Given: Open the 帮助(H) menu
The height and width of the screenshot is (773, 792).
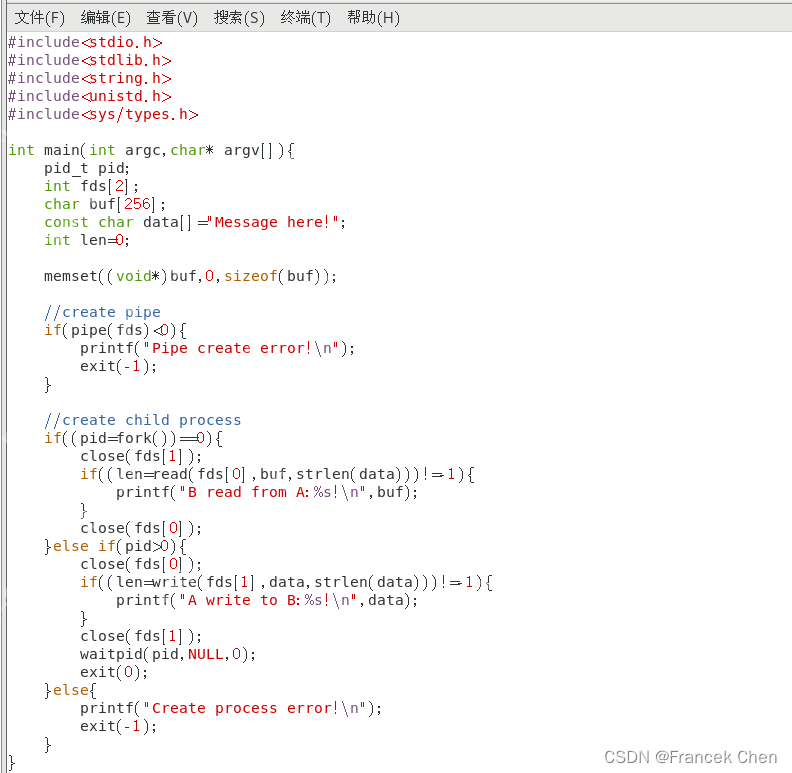Looking at the screenshot, I should coord(373,18).
